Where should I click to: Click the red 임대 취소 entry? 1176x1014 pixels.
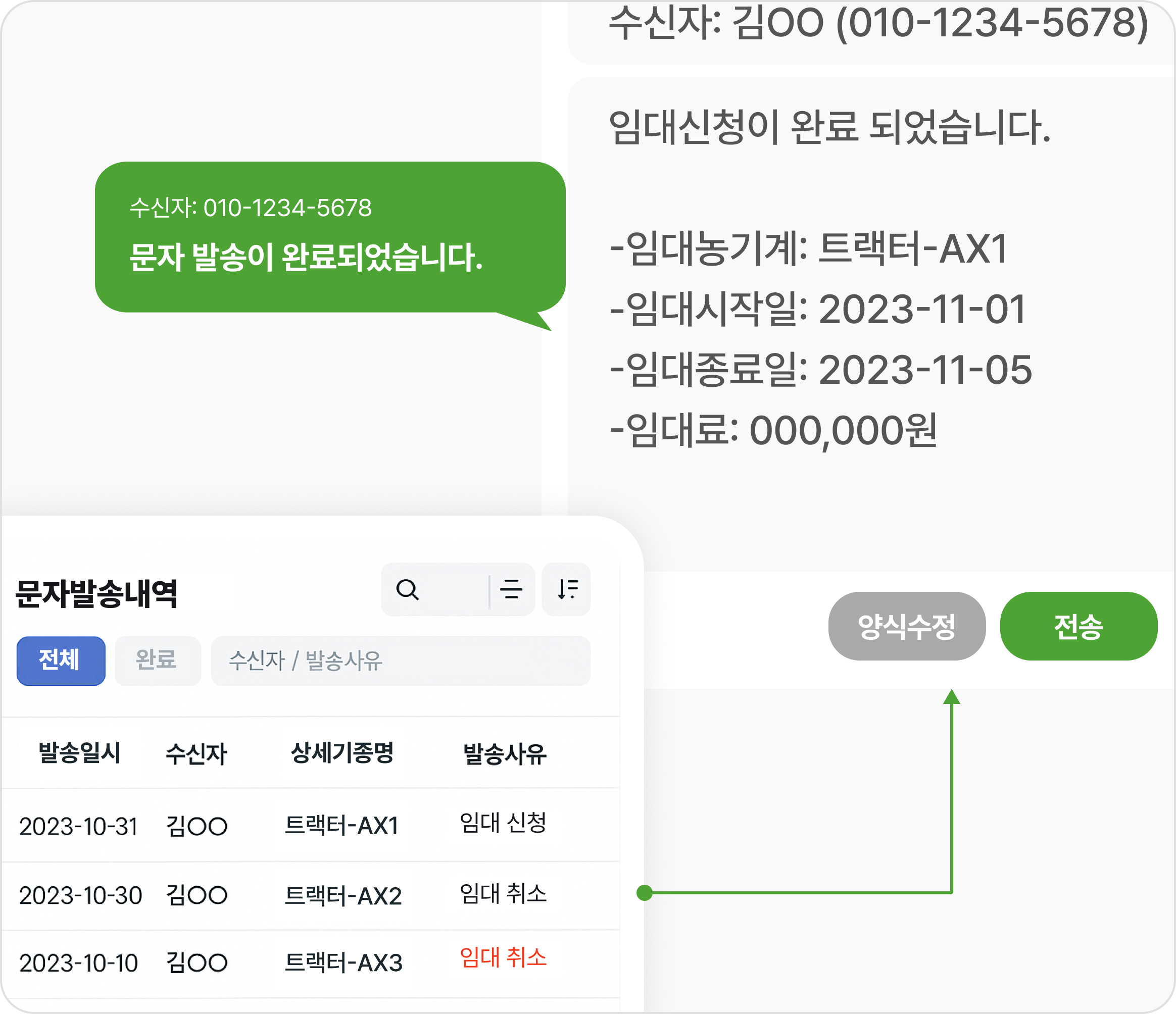pyautogui.click(x=503, y=957)
